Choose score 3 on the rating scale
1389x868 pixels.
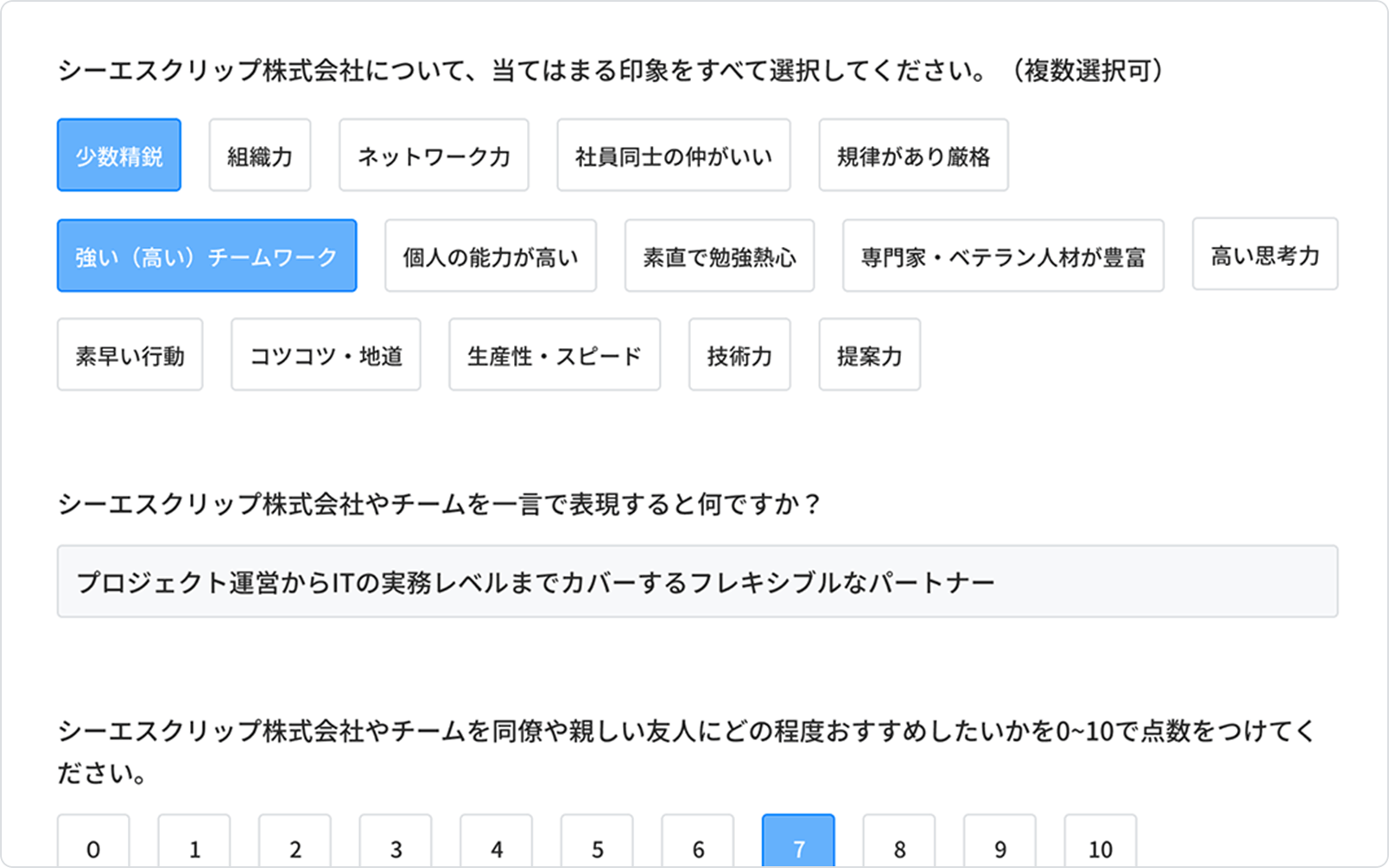[x=396, y=841]
